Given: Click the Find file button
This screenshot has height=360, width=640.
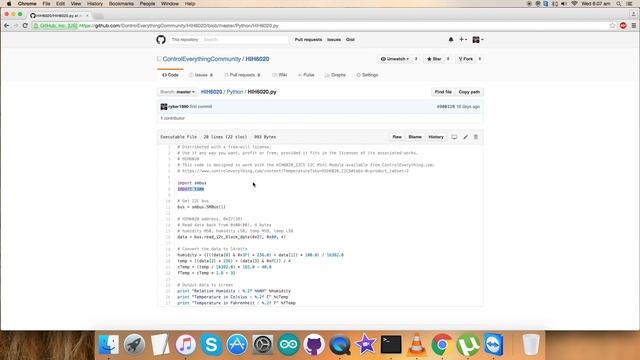Looking at the screenshot, I should coord(443,92).
